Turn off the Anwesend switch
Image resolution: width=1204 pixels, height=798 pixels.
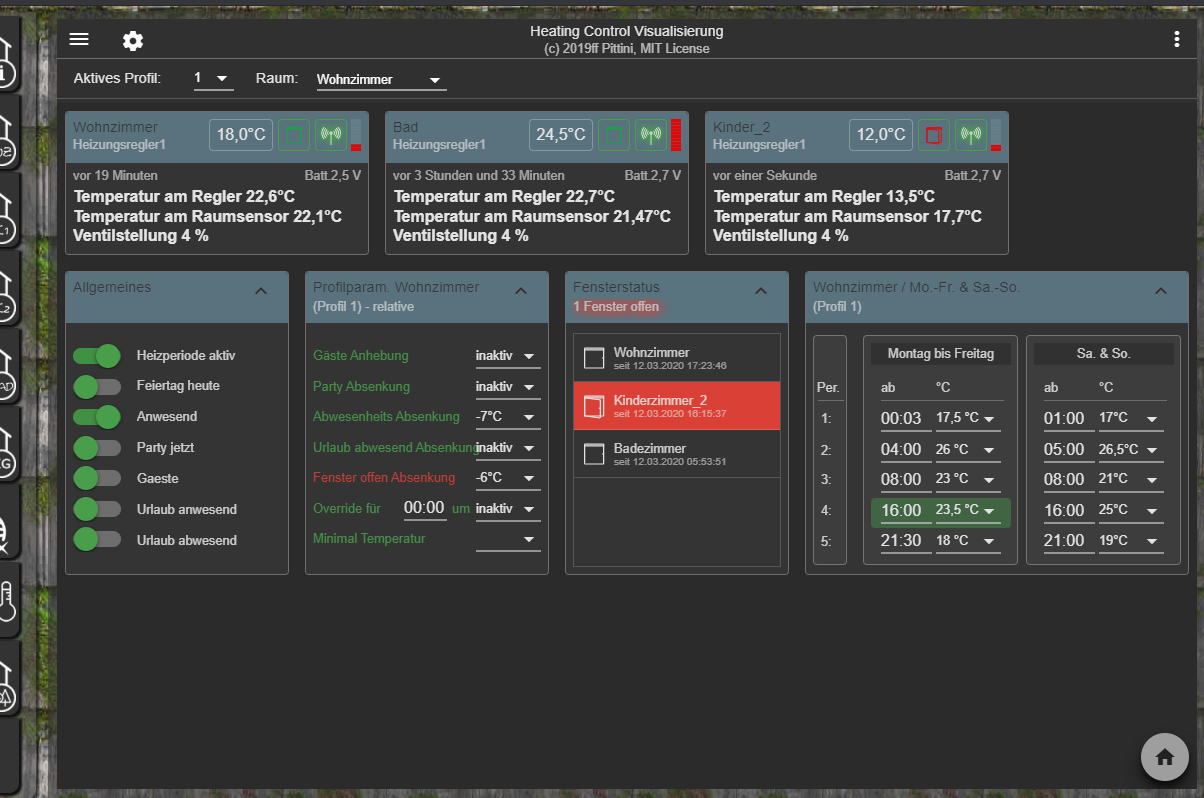pyautogui.click(x=98, y=417)
